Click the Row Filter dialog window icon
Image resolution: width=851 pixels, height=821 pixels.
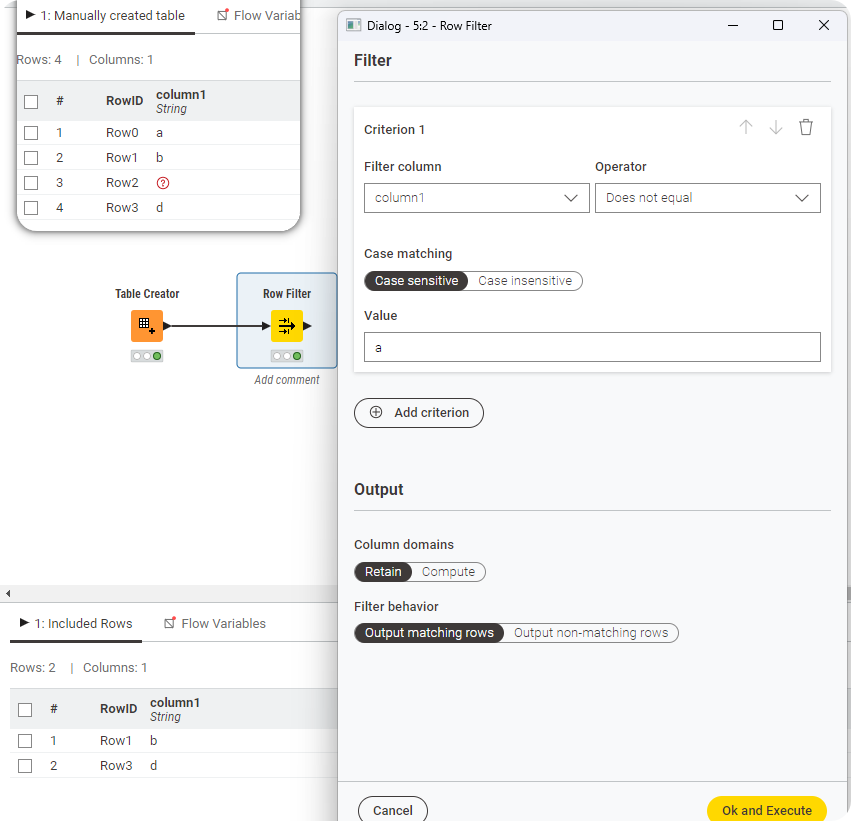(x=353, y=25)
